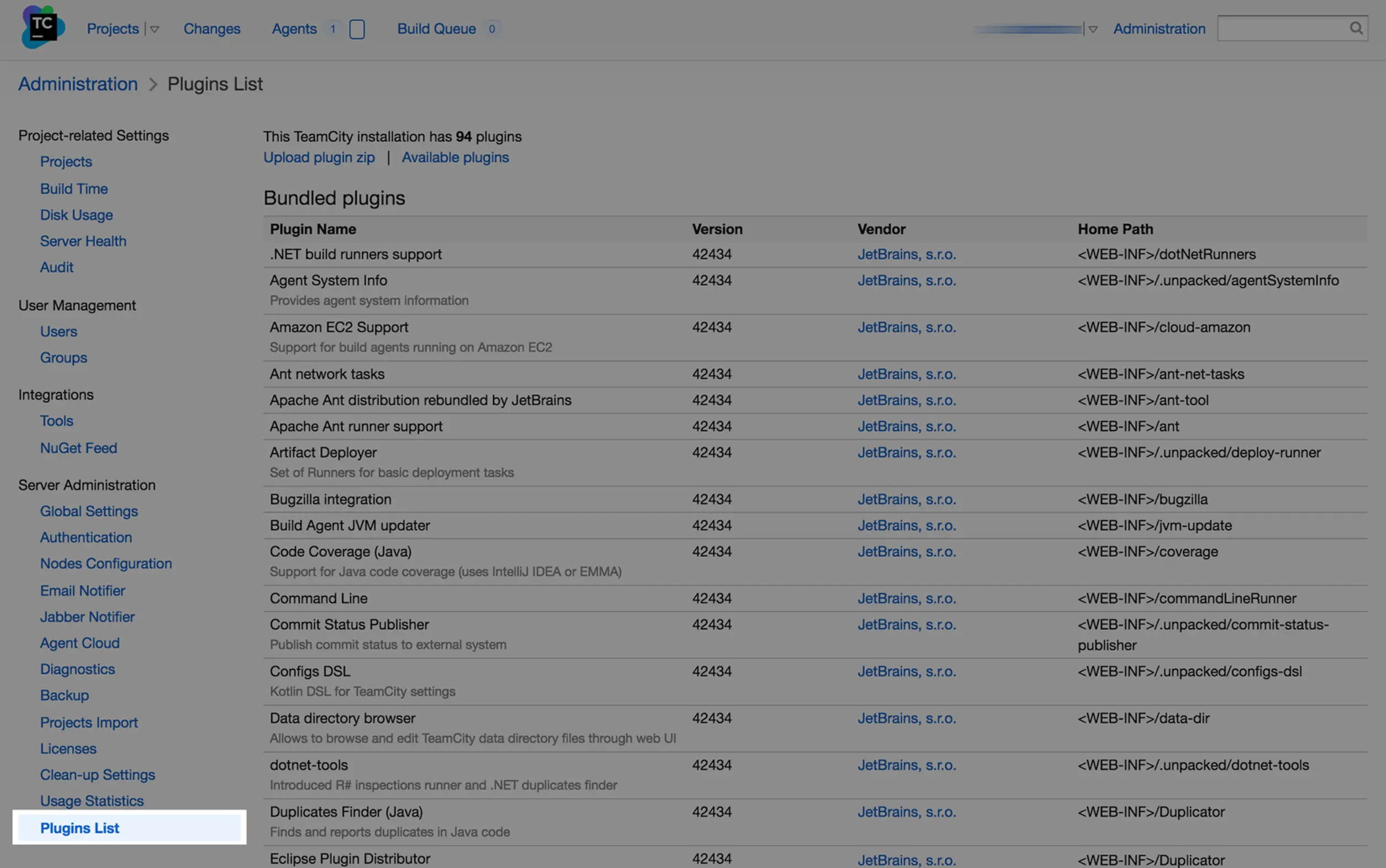Click JetBrains vendor link for Bugzilla integration

(x=906, y=500)
